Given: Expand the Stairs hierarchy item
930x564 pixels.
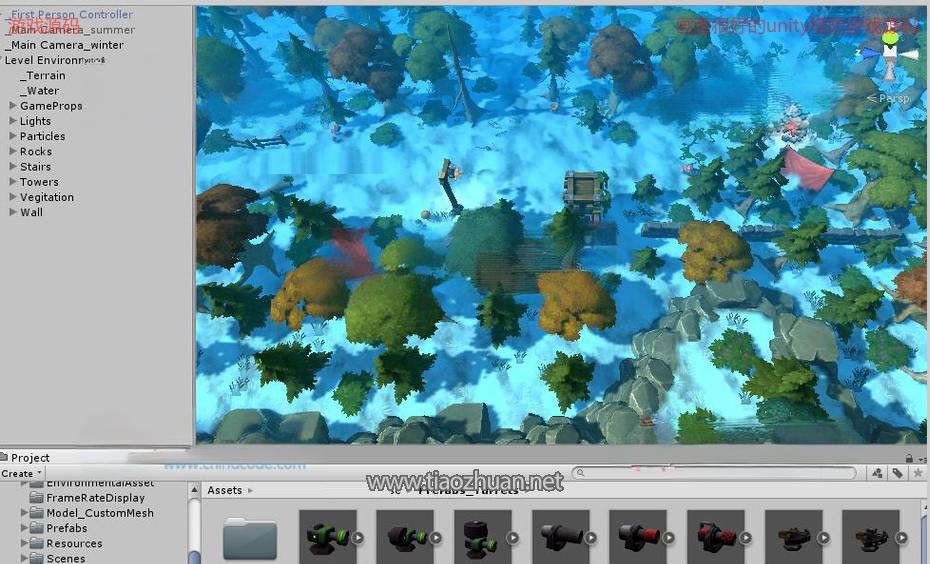Looking at the screenshot, I should click(13, 167).
